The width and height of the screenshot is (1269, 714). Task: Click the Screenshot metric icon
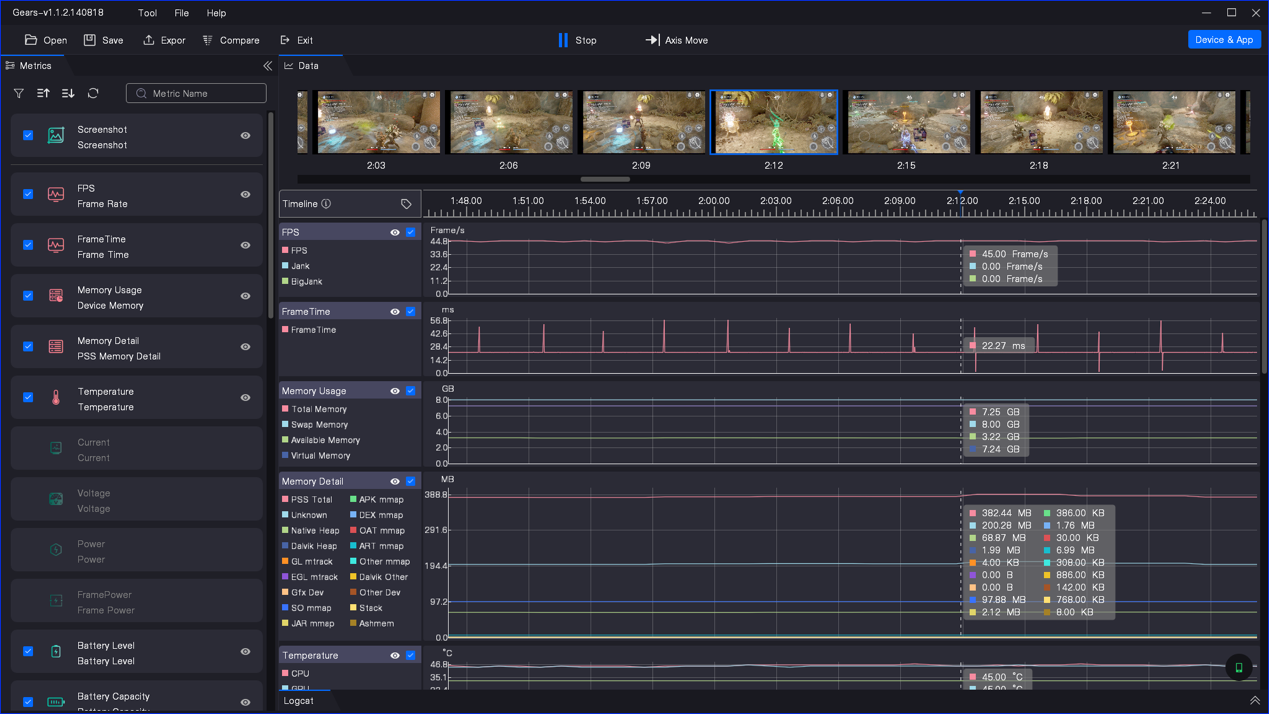click(x=56, y=136)
